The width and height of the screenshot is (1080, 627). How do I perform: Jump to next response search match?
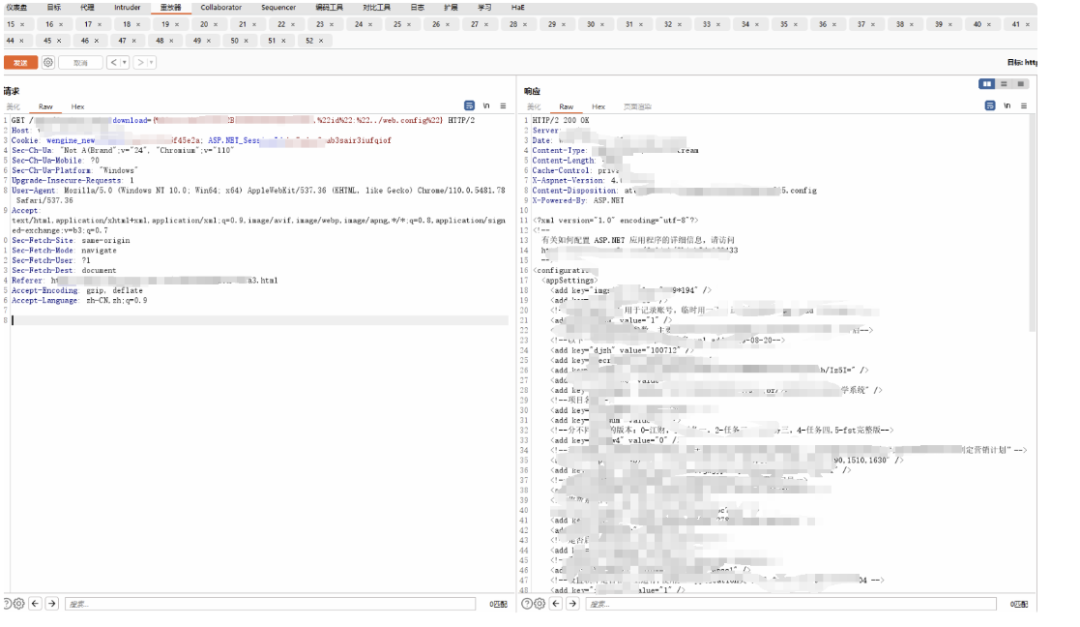(572, 604)
